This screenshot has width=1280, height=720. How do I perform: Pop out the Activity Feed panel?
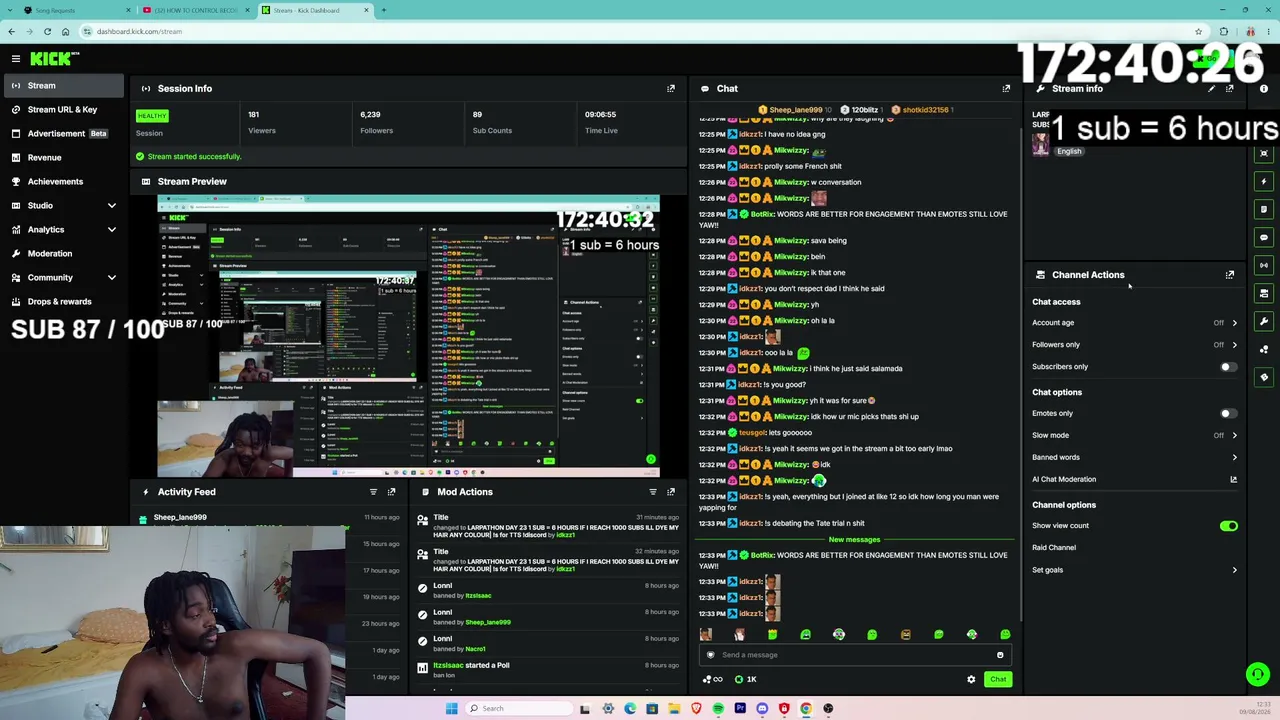[391, 491]
